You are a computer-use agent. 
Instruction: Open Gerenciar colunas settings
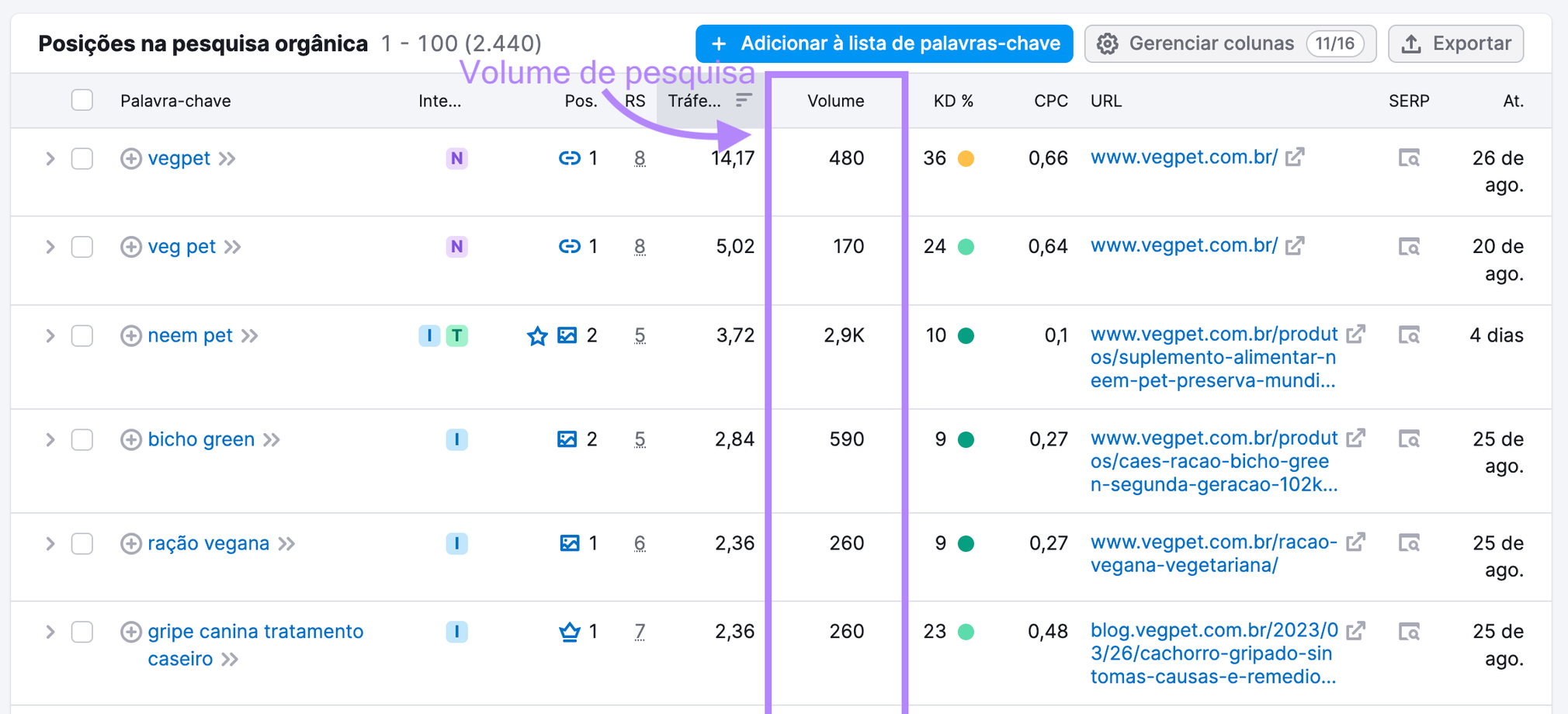[x=1230, y=43]
